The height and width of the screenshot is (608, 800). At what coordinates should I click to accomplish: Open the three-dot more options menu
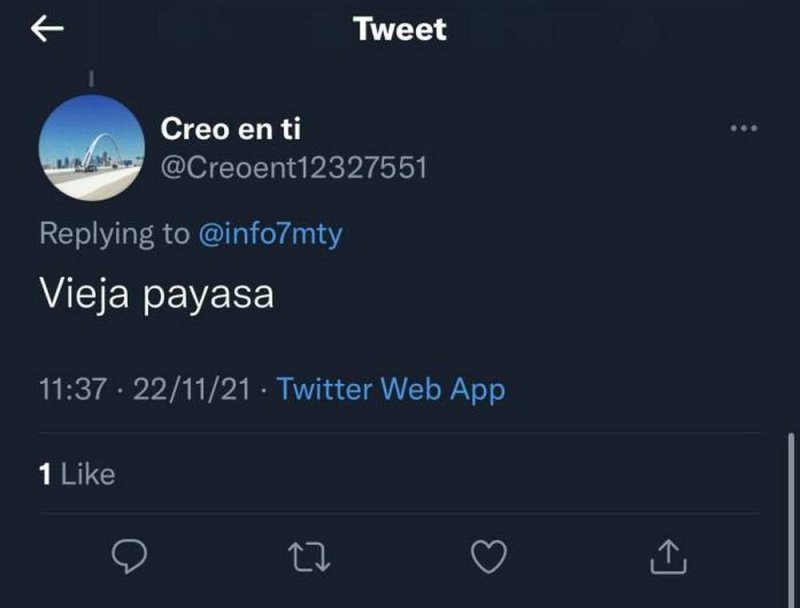[744, 129]
